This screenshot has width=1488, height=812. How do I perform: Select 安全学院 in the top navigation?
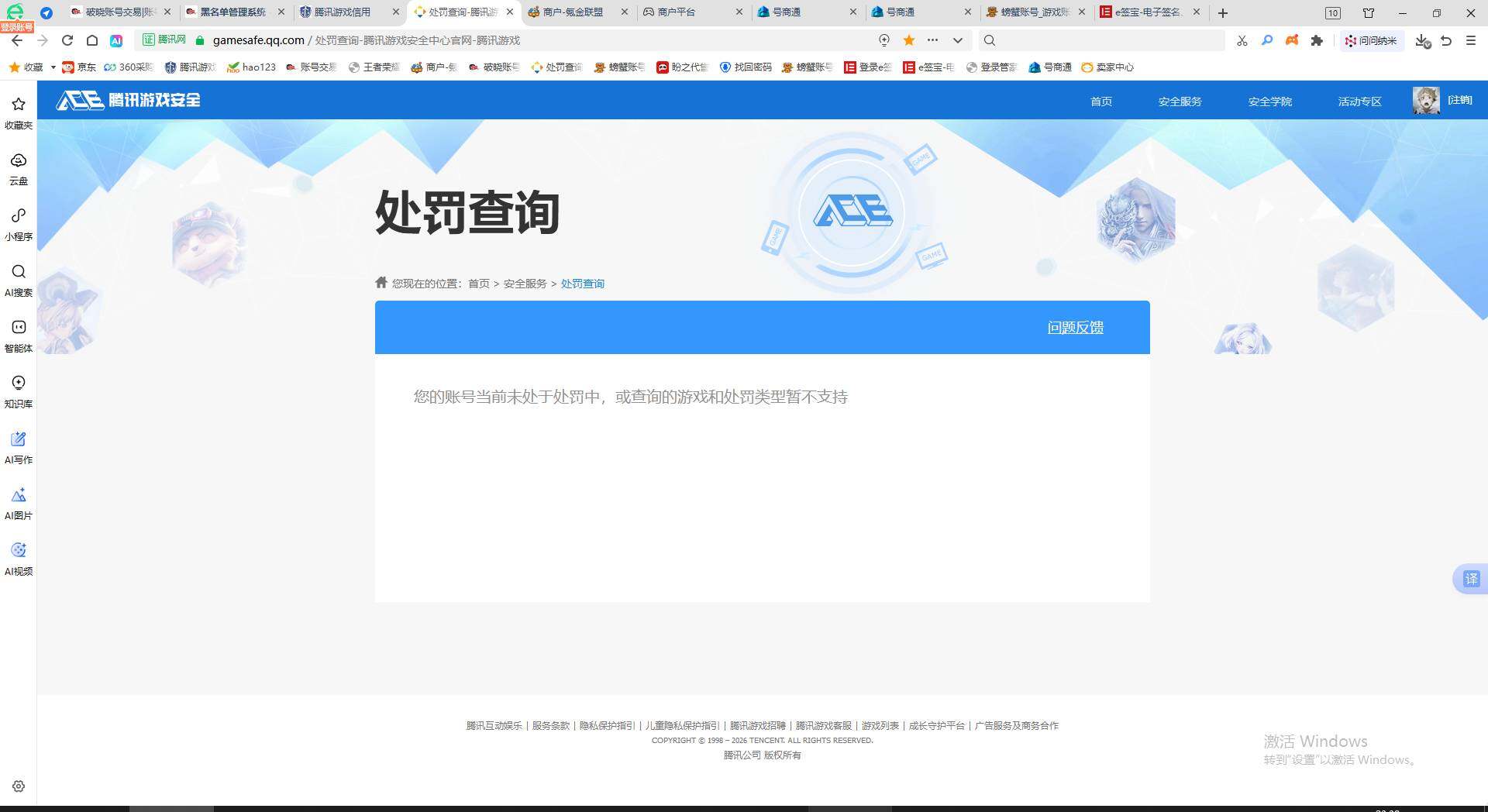coord(1269,101)
